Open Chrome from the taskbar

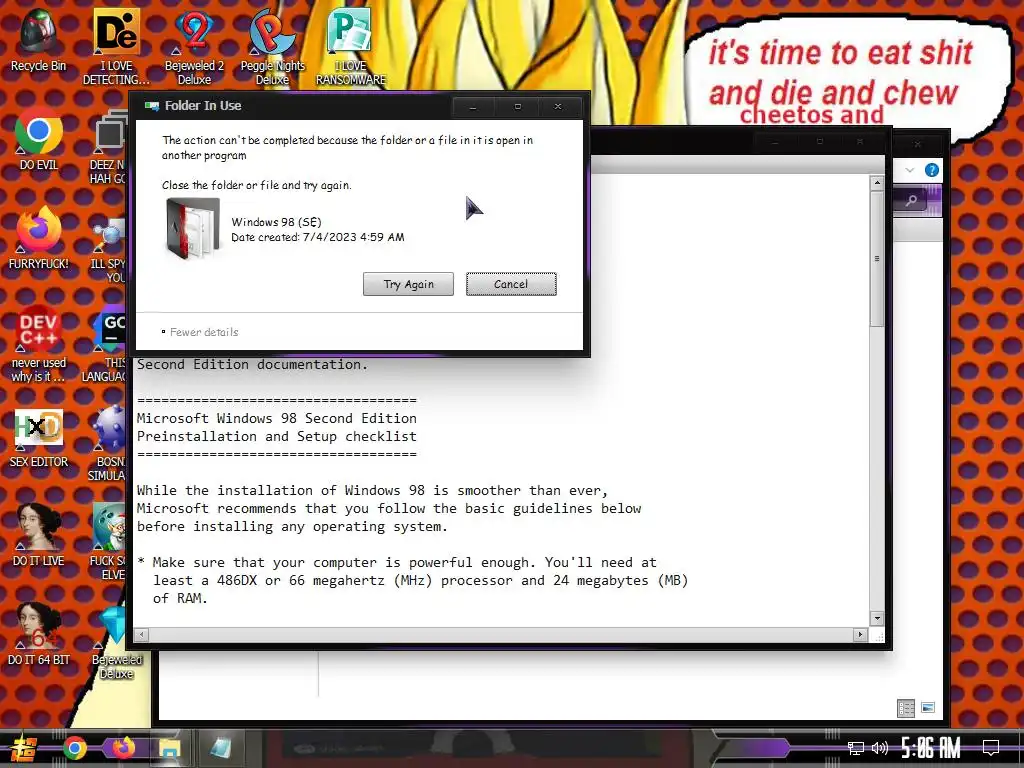[75, 748]
